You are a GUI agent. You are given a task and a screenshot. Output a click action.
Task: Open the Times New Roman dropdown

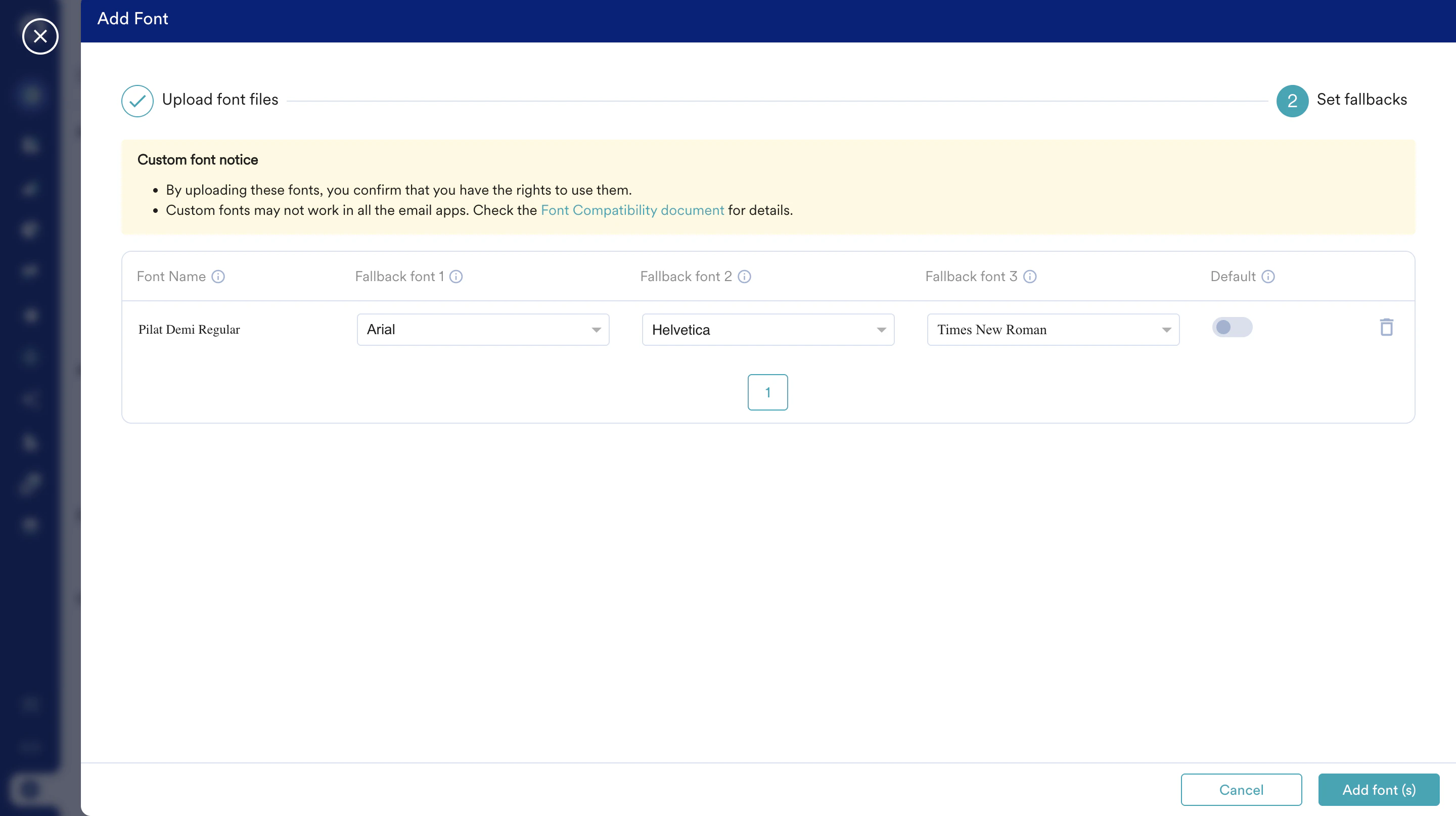(x=1053, y=330)
